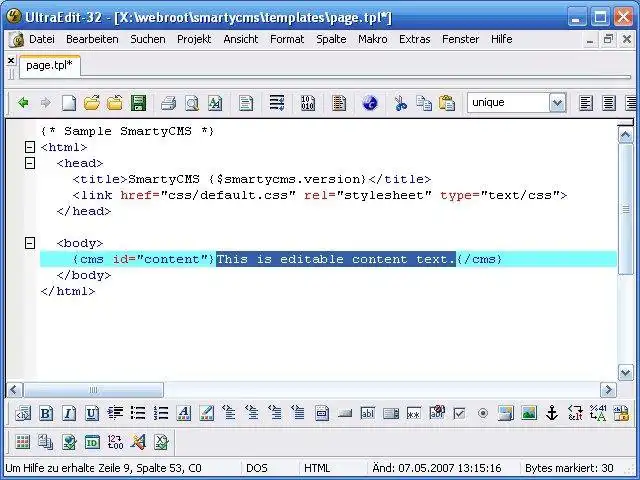Click the &lt character conversion icon
The image size is (640, 480).
coord(575,413)
